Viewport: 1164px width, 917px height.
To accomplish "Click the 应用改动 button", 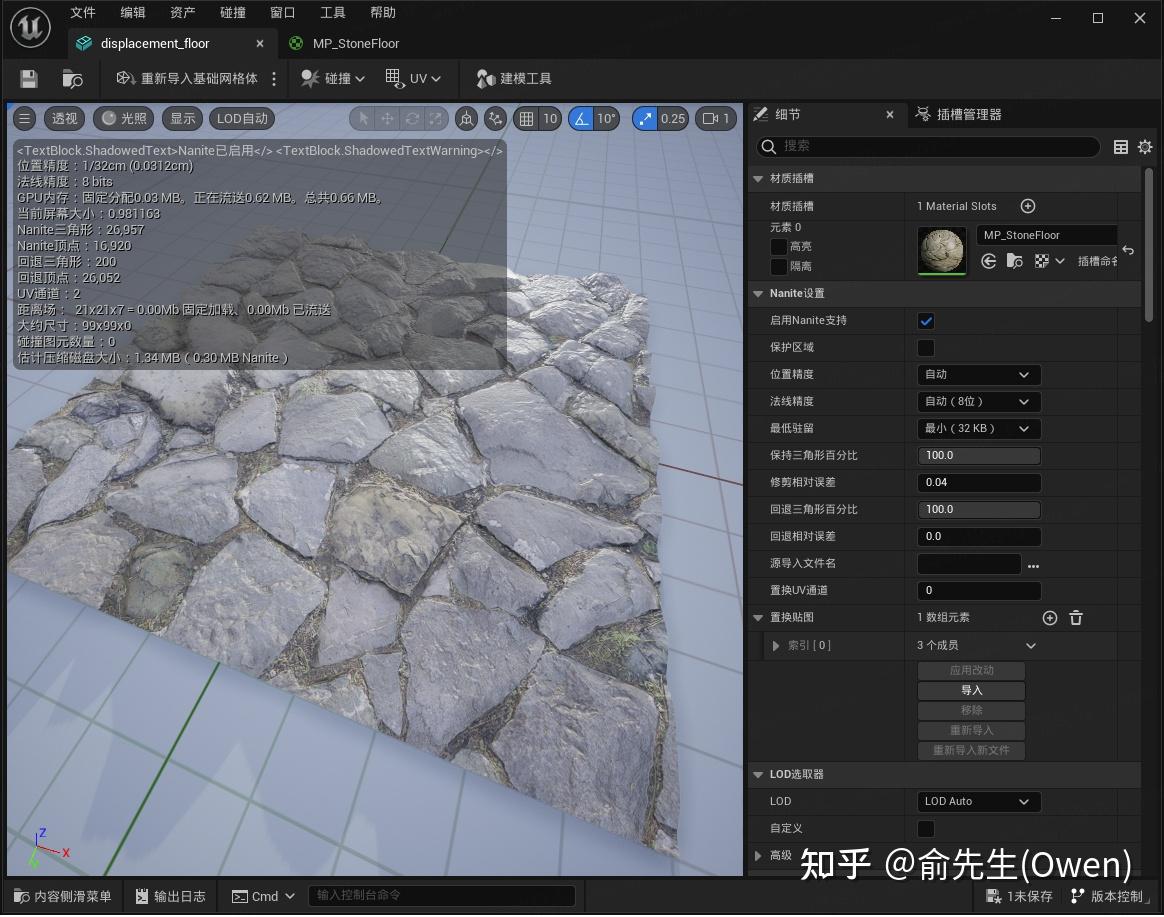I will (x=970, y=670).
